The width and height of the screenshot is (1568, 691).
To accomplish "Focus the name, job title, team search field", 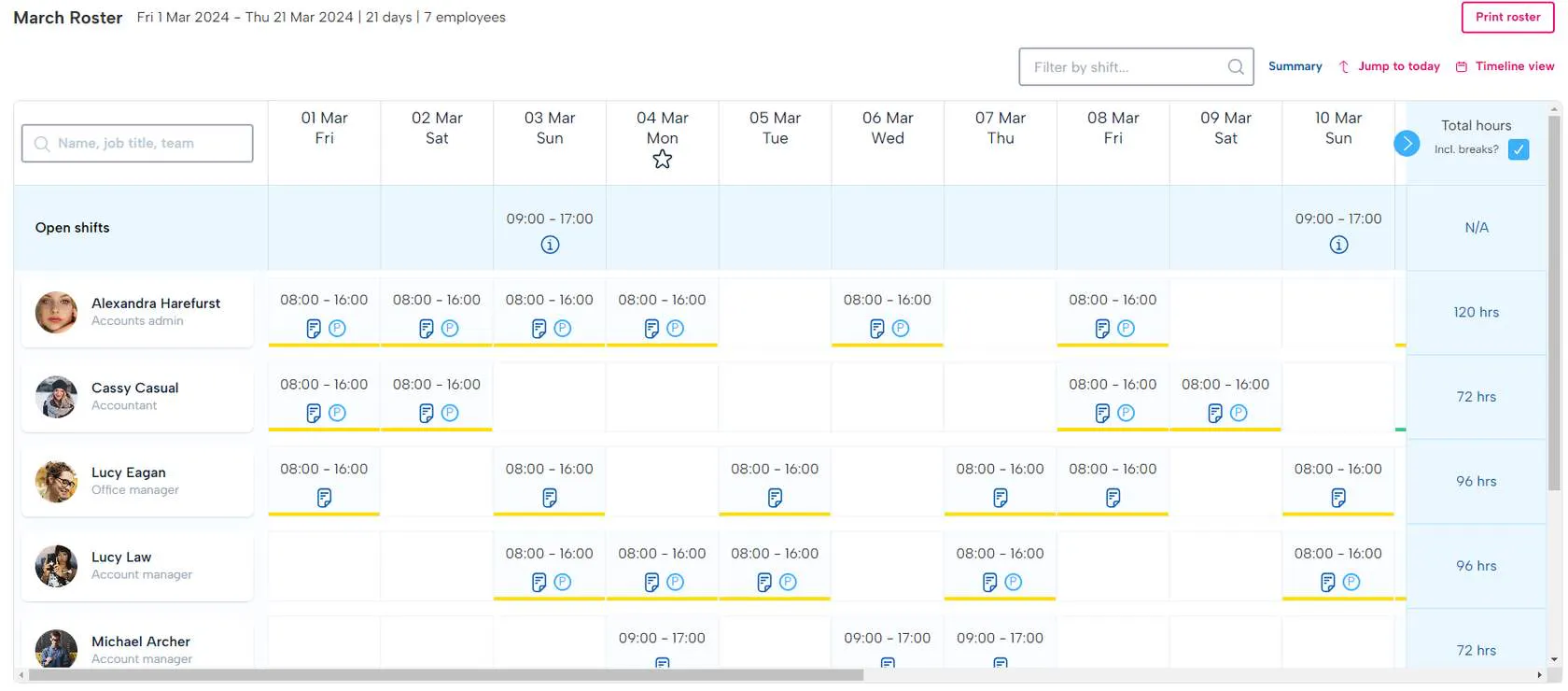I will pyautogui.click(x=138, y=143).
